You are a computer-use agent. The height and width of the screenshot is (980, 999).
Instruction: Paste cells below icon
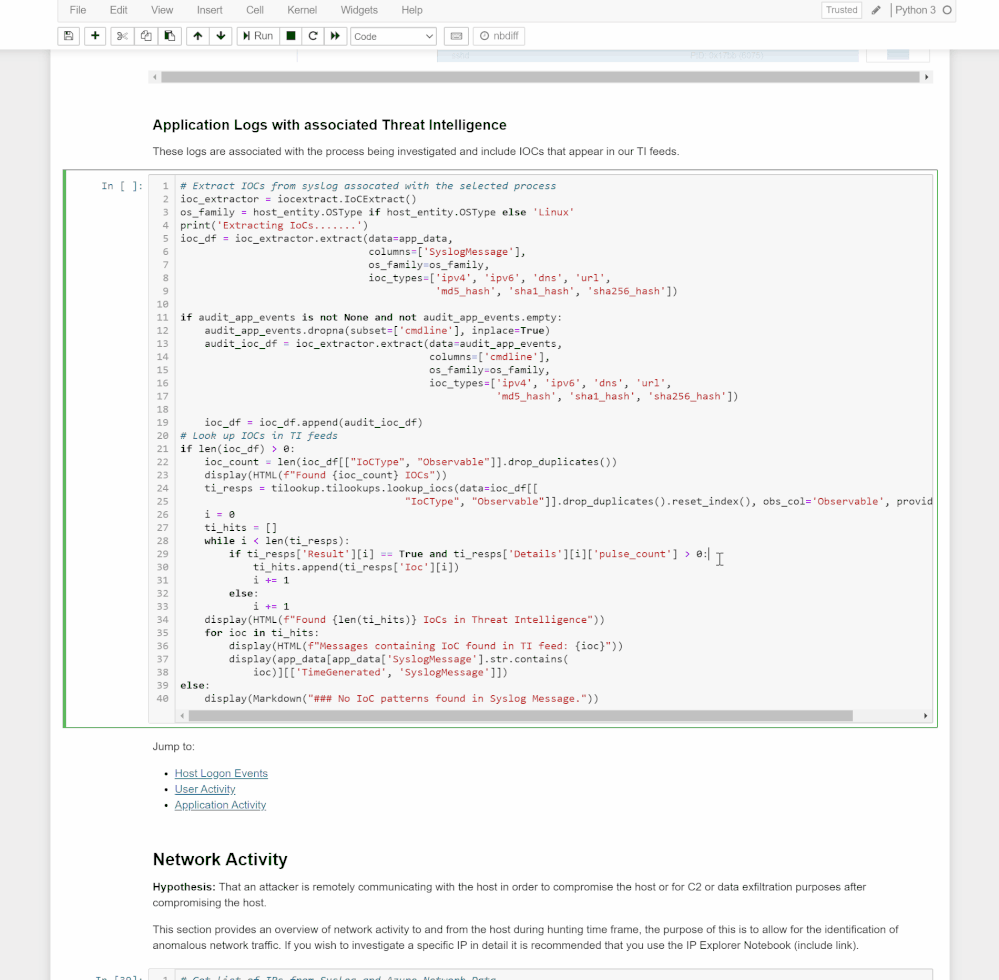click(169, 36)
